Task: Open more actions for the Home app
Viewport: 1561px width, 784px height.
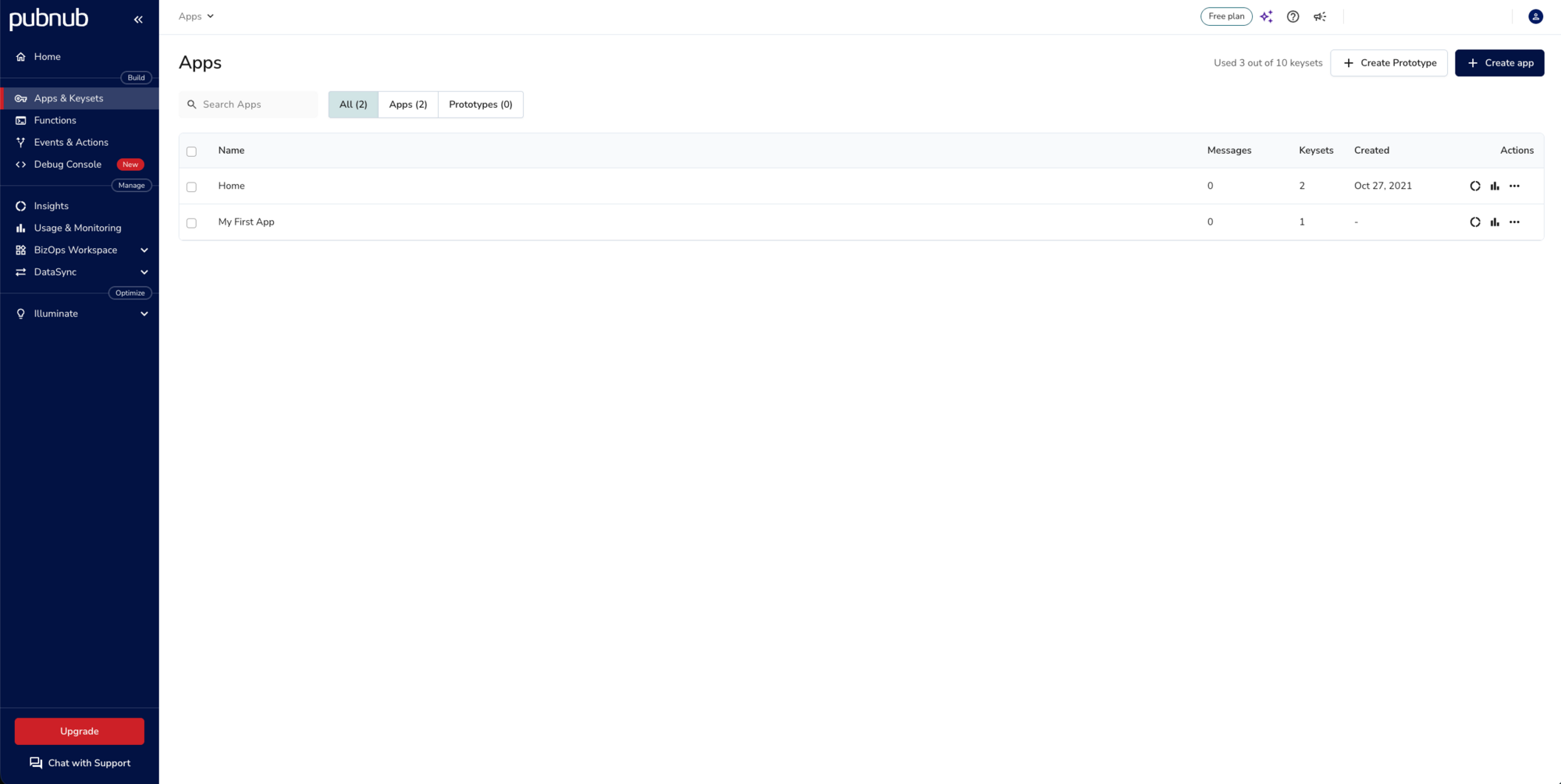Action: [x=1515, y=186]
